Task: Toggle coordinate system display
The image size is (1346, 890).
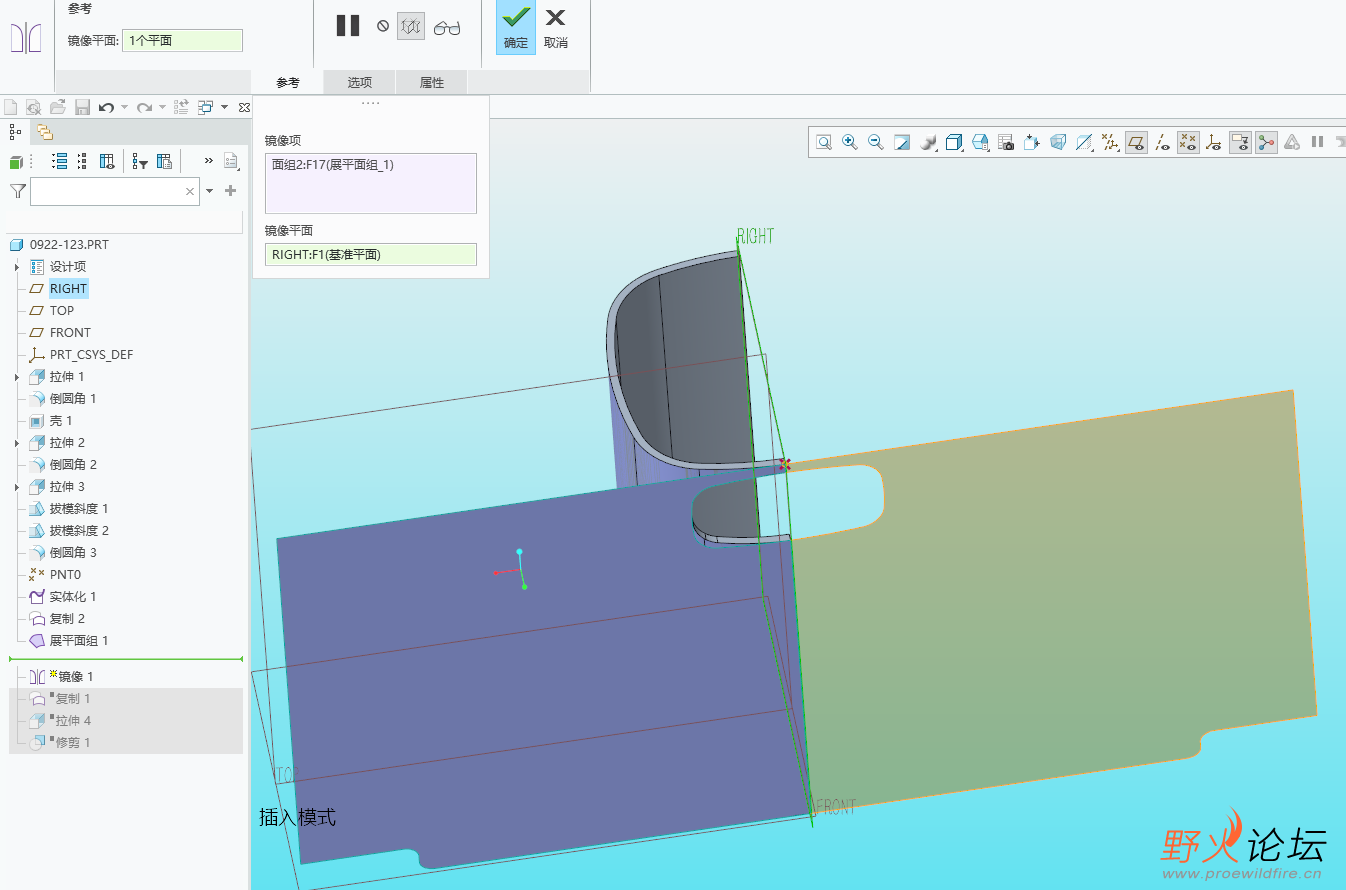Action: (1214, 143)
